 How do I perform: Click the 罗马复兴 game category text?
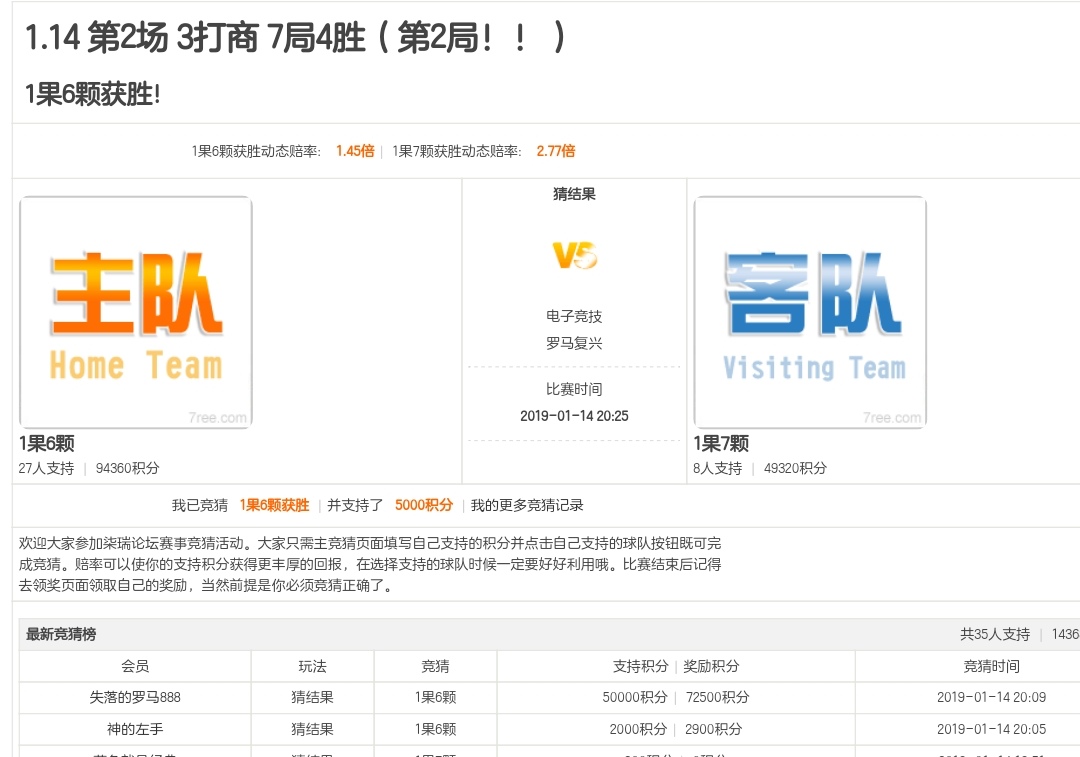pos(574,343)
